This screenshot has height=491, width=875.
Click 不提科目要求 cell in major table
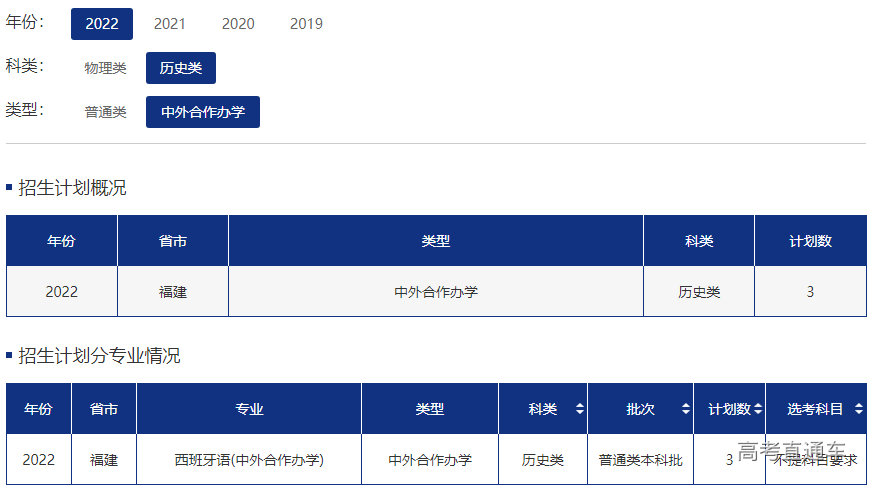815,460
